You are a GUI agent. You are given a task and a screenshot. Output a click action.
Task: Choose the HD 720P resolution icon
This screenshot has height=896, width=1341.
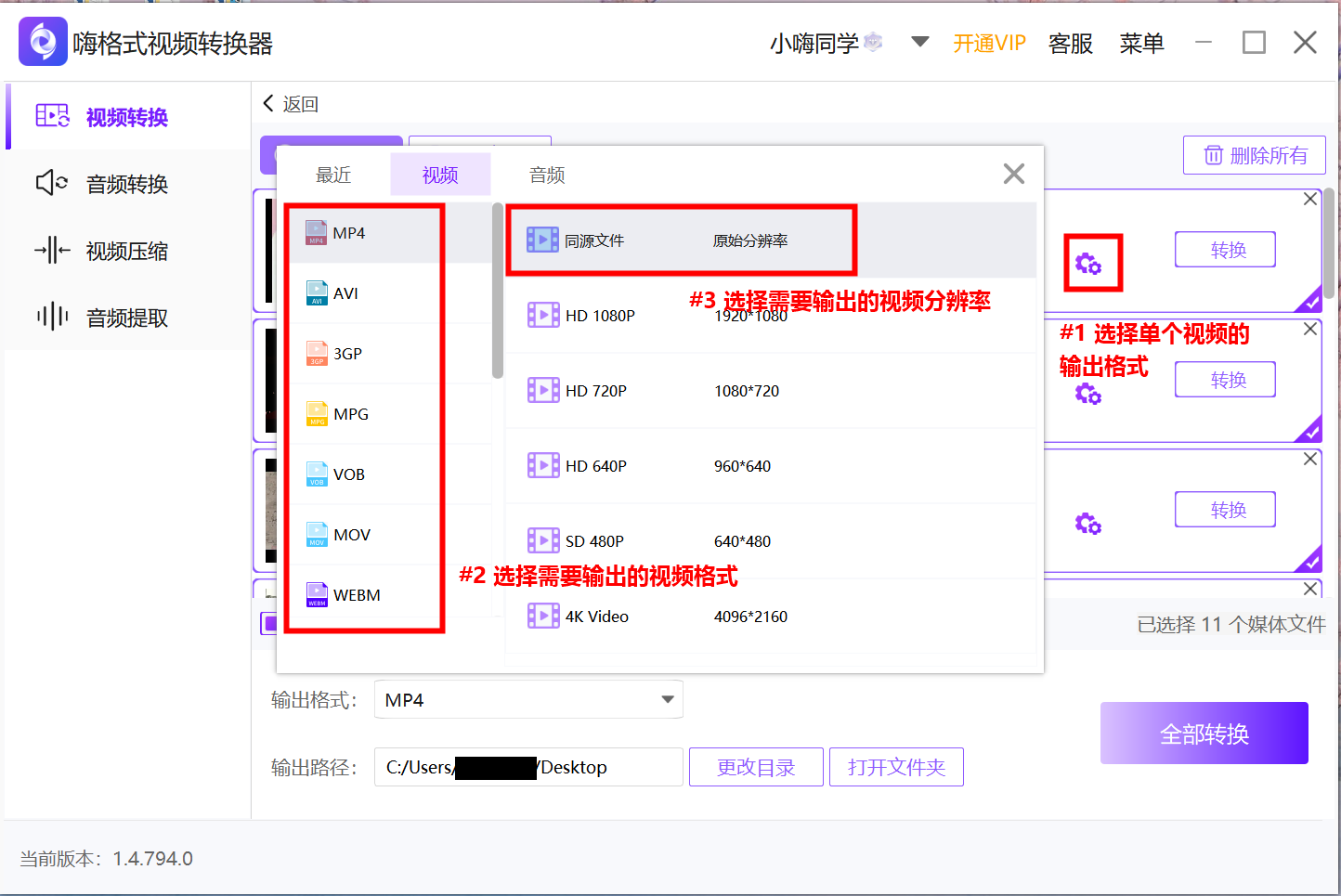tap(543, 391)
